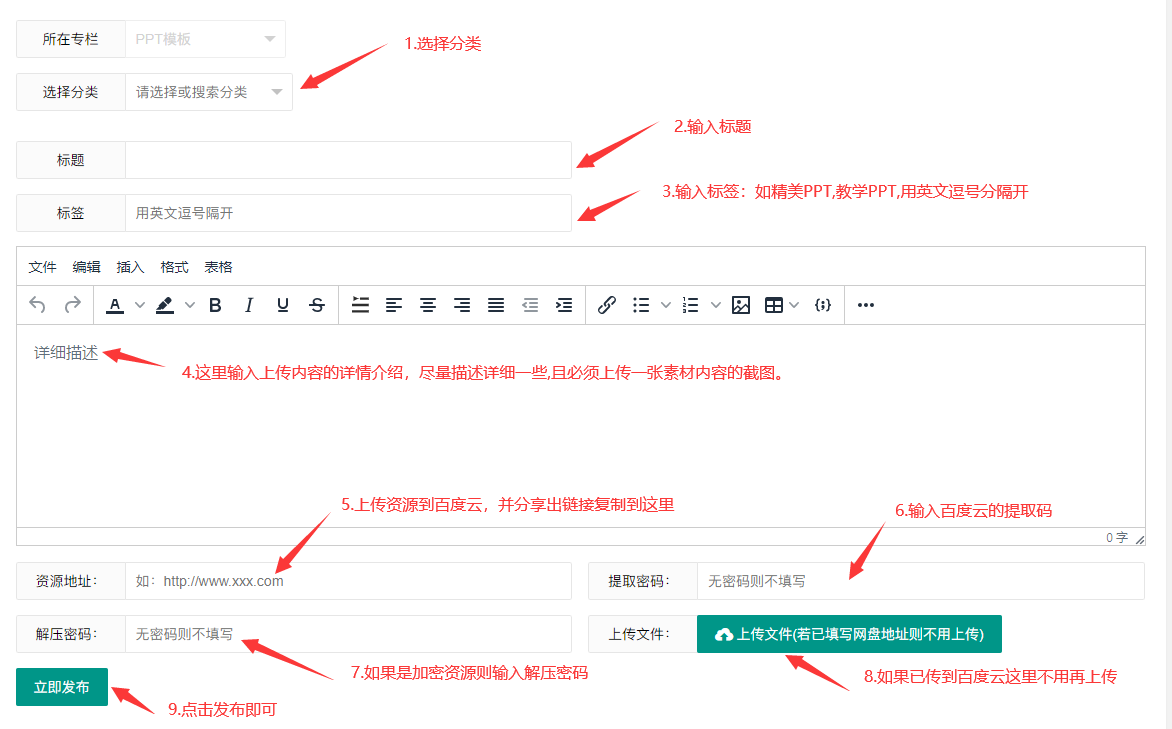Open the more options ellipsis in toolbar
The height and width of the screenshot is (729, 1172).
pyautogui.click(x=866, y=306)
